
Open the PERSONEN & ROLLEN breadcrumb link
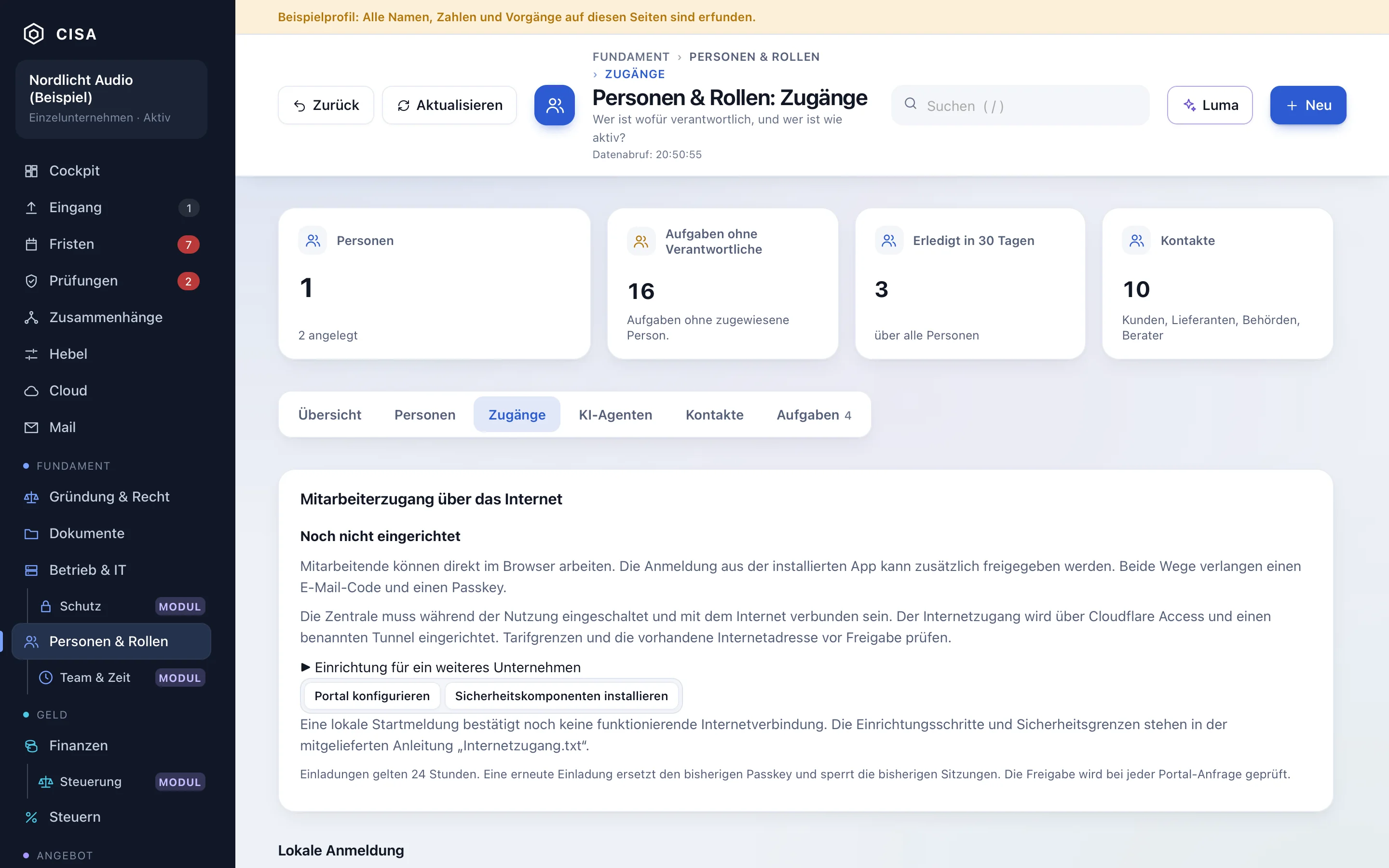pyautogui.click(x=754, y=57)
